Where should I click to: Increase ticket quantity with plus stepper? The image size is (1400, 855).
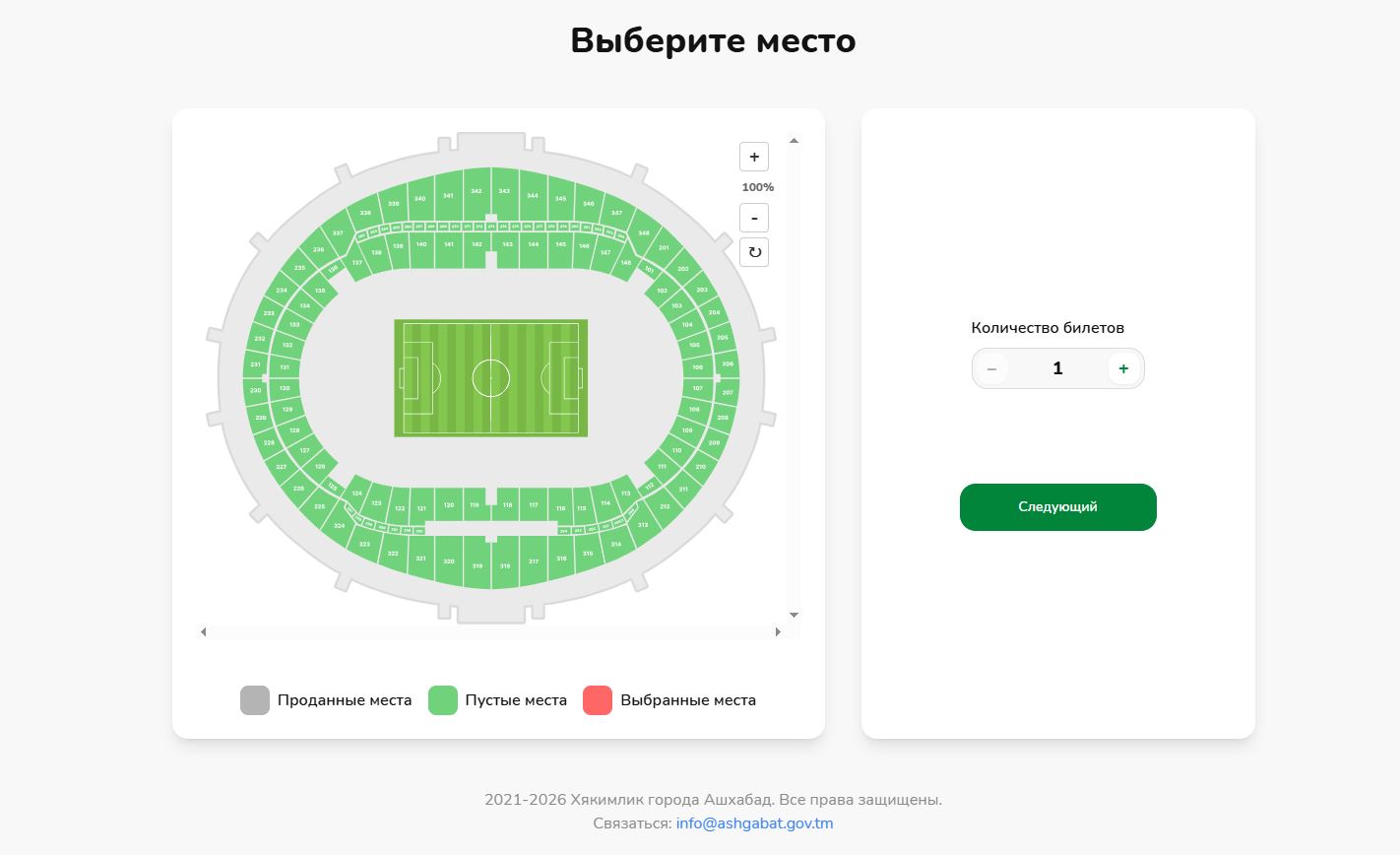click(1123, 368)
